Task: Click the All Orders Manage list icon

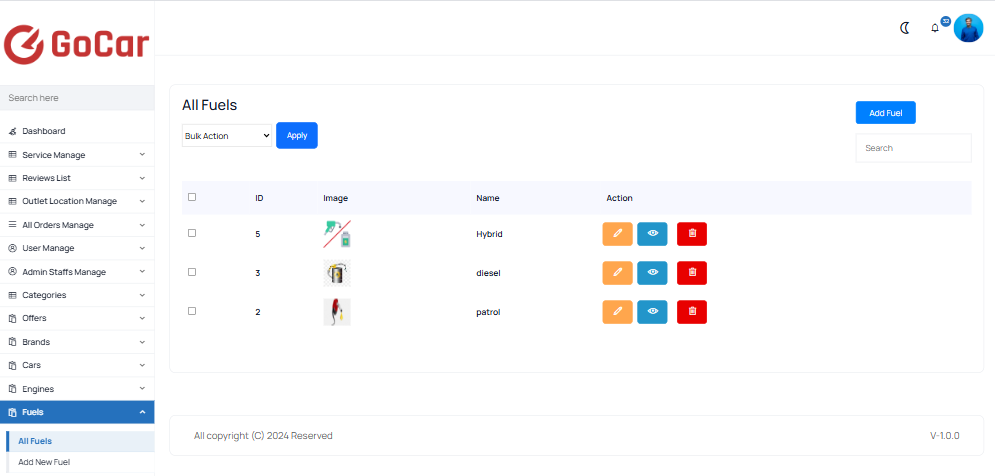Action: (12, 225)
